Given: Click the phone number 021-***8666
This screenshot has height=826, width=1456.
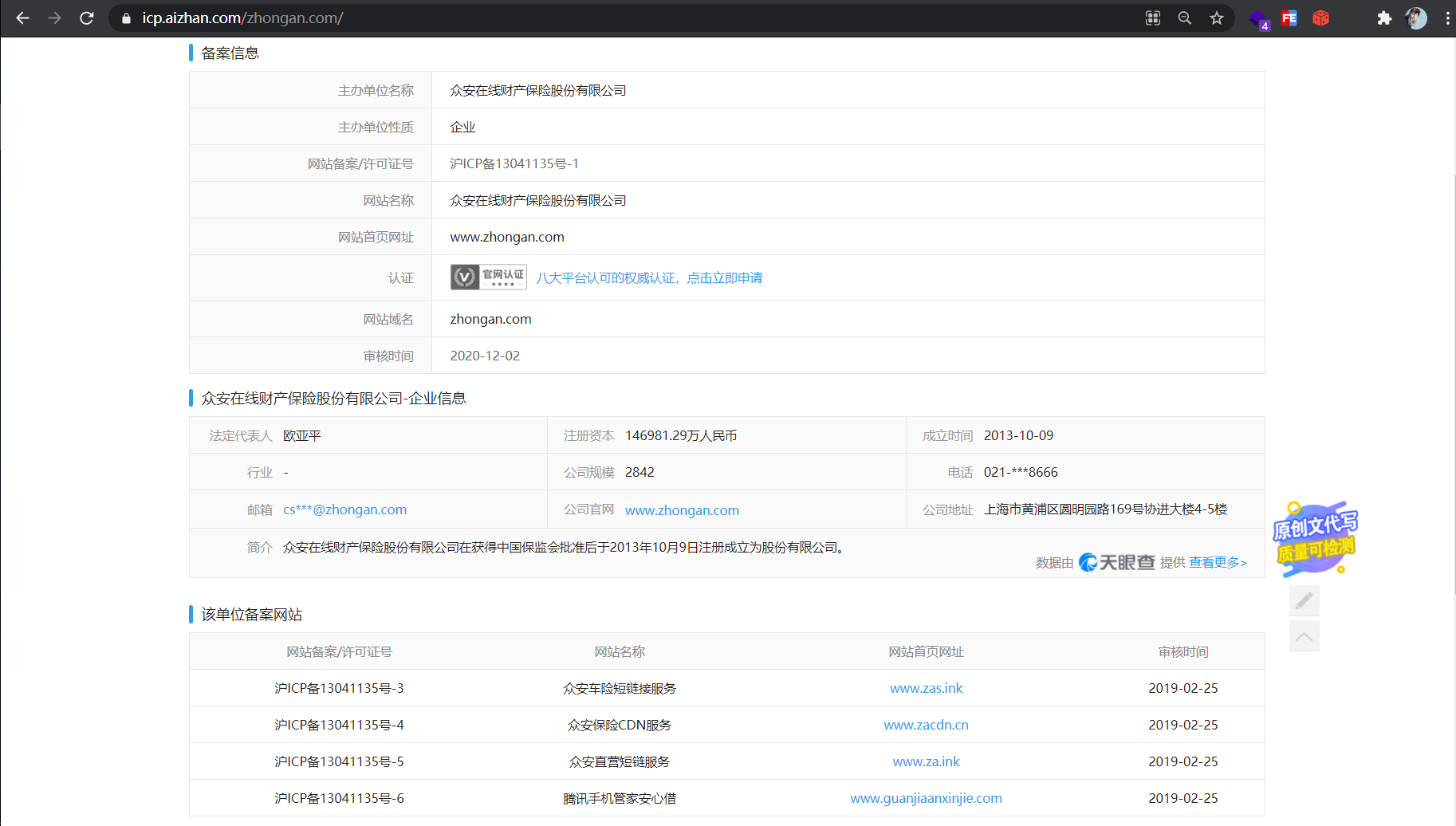Looking at the screenshot, I should [1021, 472].
